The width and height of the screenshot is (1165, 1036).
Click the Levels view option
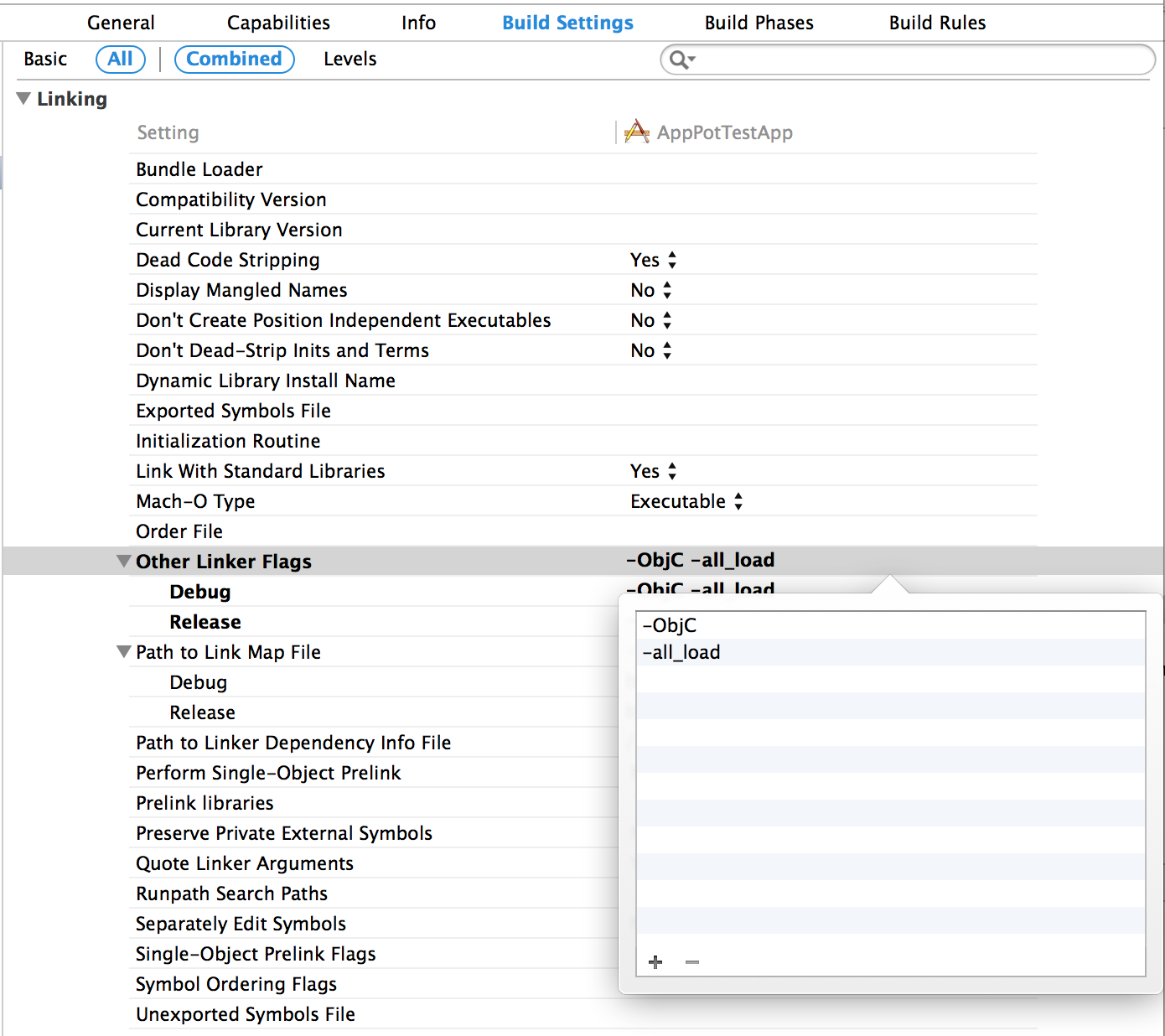click(349, 59)
